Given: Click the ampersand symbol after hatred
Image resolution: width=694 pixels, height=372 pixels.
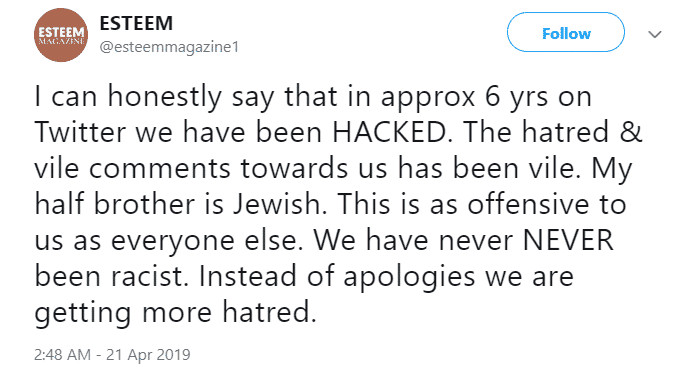Looking at the screenshot, I should (x=631, y=132).
